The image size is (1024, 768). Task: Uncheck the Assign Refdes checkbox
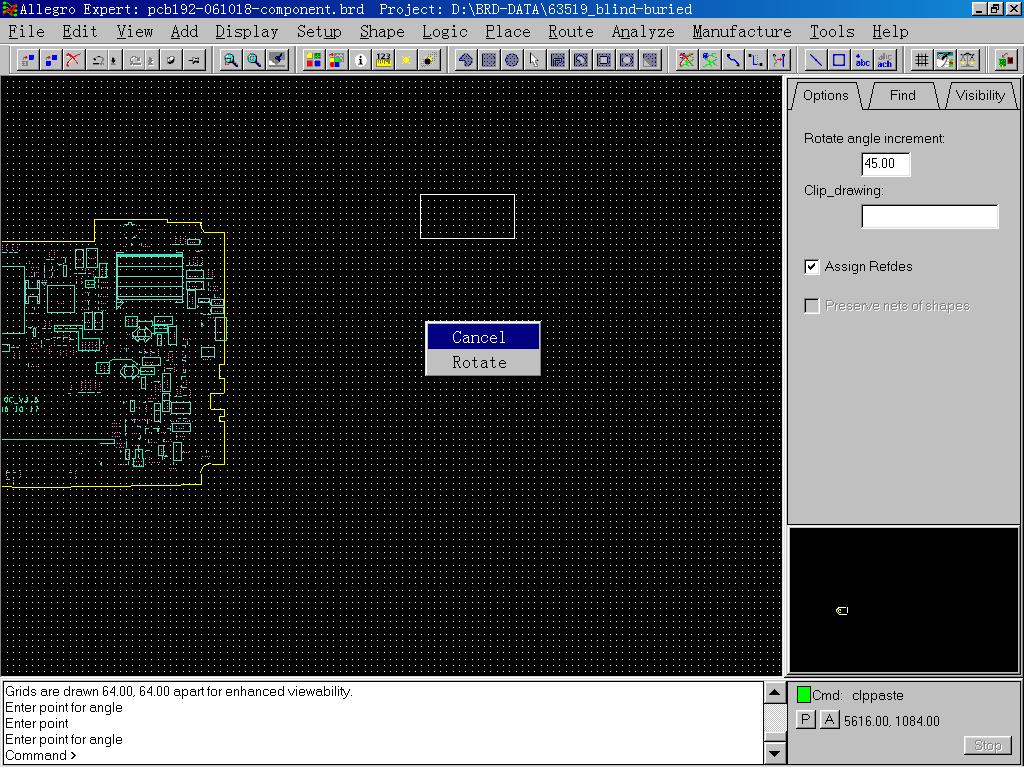point(812,267)
